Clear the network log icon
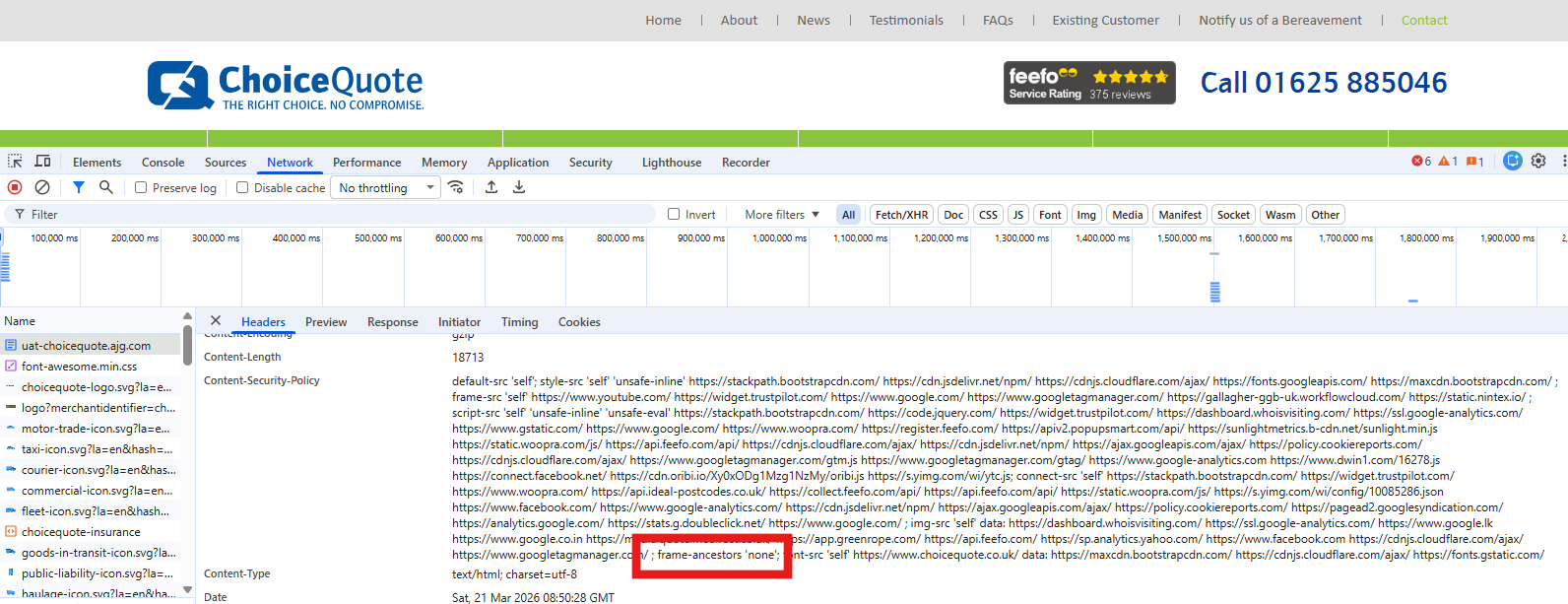Screen dimensions: 1568x604 tap(42, 187)
